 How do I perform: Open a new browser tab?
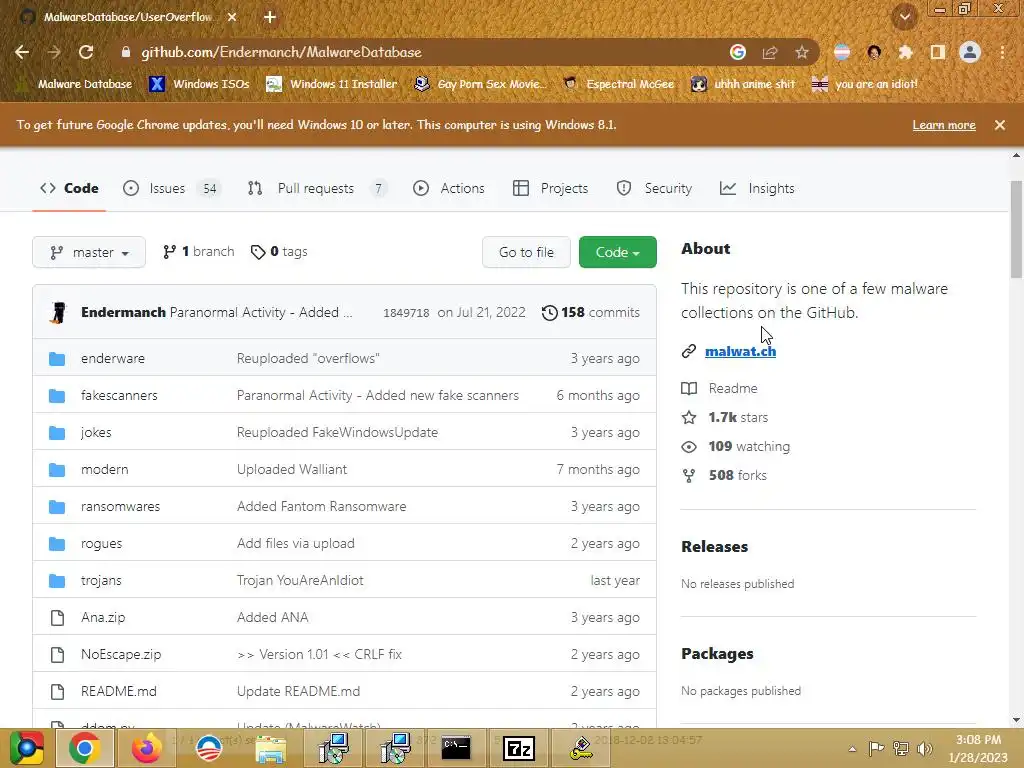point(270,17)
